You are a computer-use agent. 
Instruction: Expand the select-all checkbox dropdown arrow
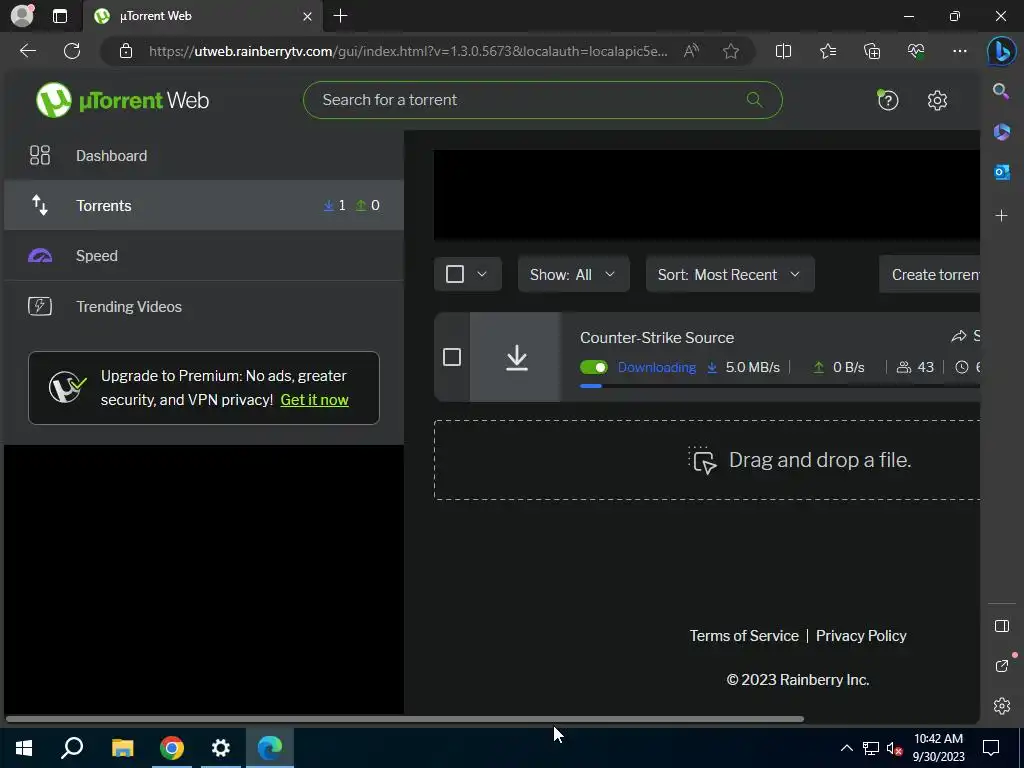tap(481, 274)
